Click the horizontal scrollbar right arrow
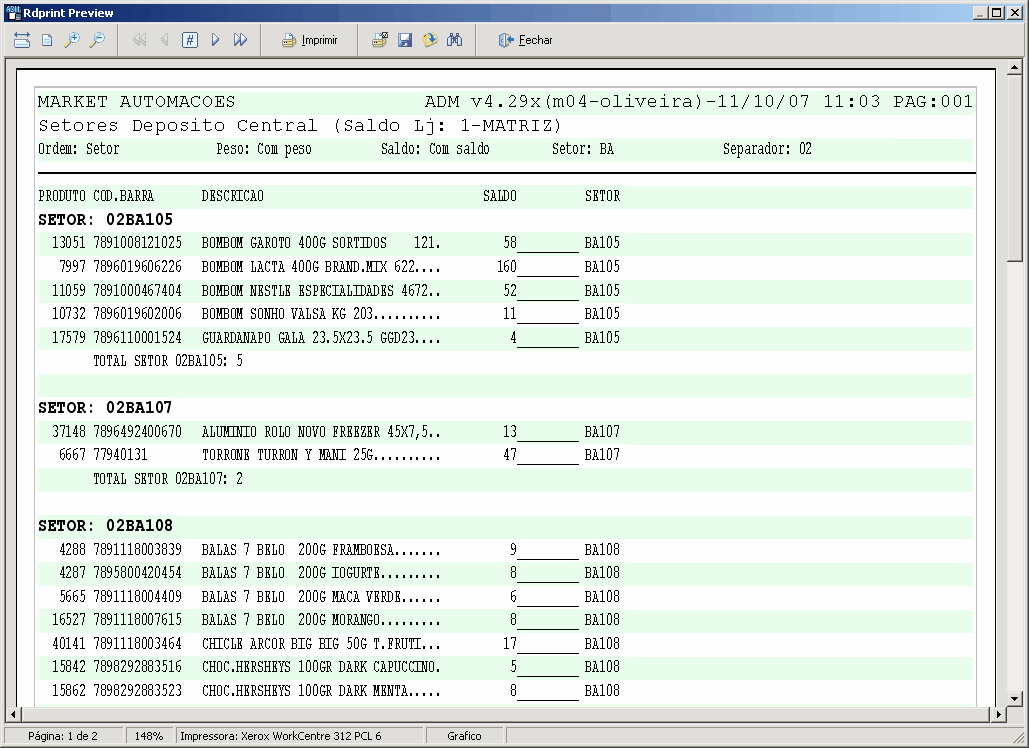Image resolution: width=1029 pixels, height=748 pixels. (x=999, y=714)
